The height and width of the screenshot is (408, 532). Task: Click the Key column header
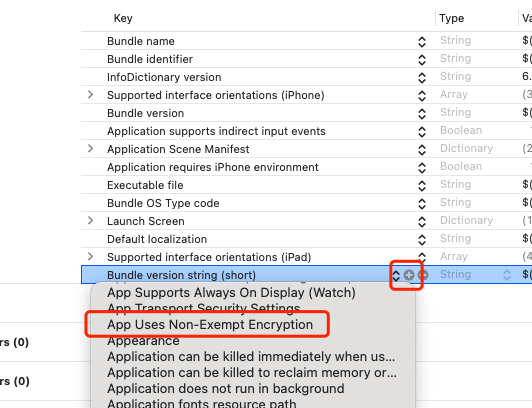123,18
